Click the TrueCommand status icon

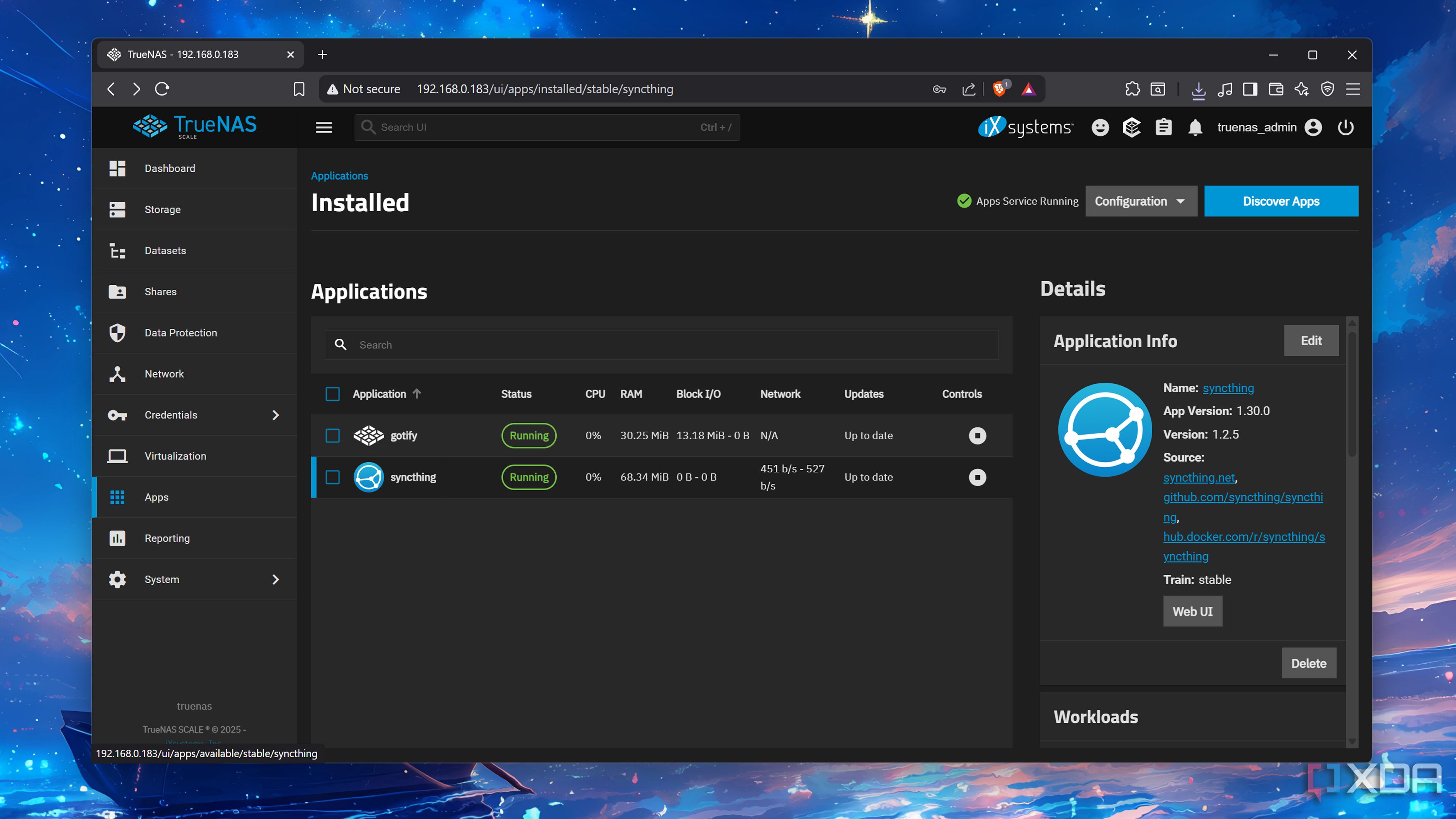(x=1131, y=128)
